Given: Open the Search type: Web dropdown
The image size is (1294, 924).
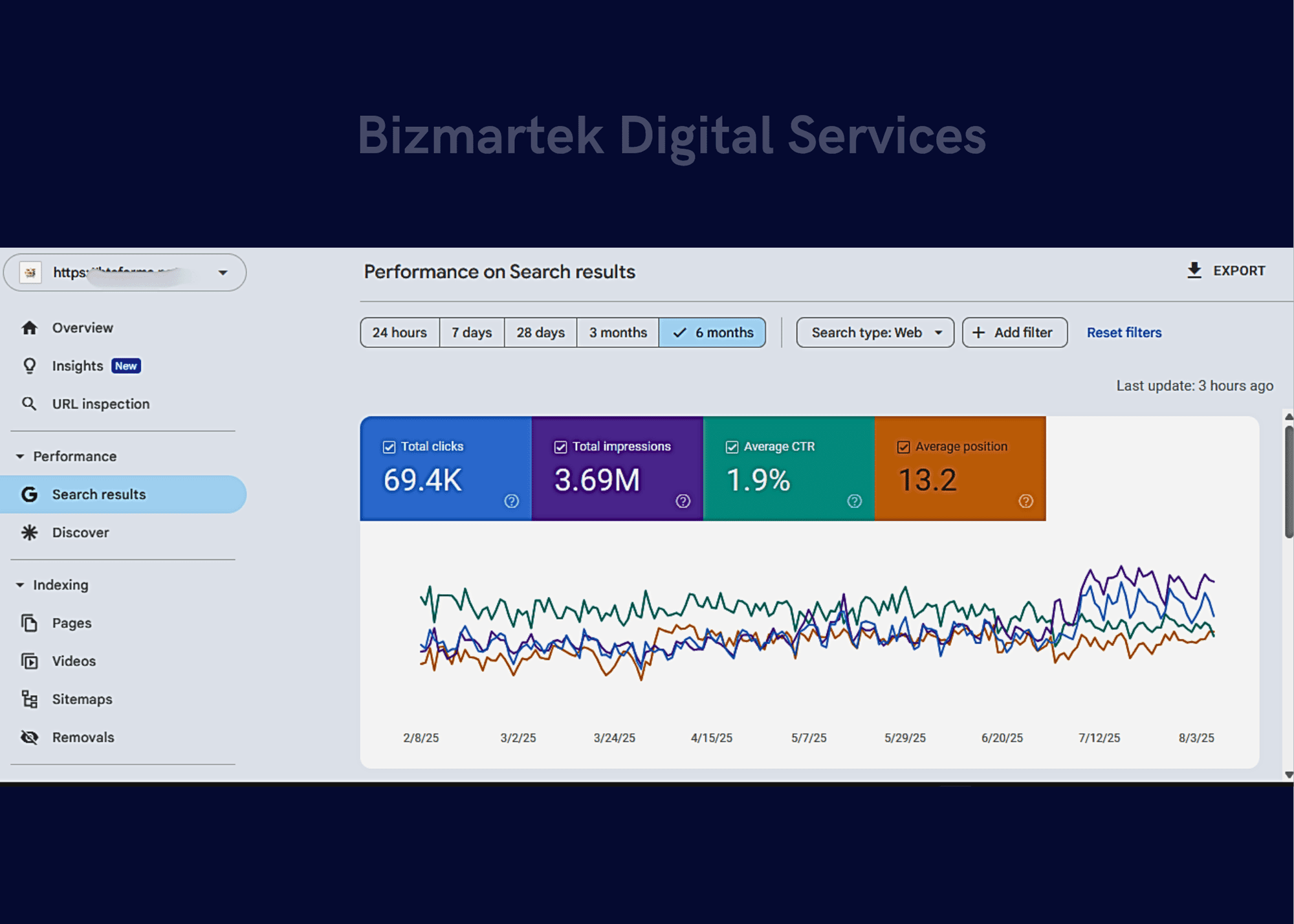Looking at the screenshot, I should coord(875,333).
